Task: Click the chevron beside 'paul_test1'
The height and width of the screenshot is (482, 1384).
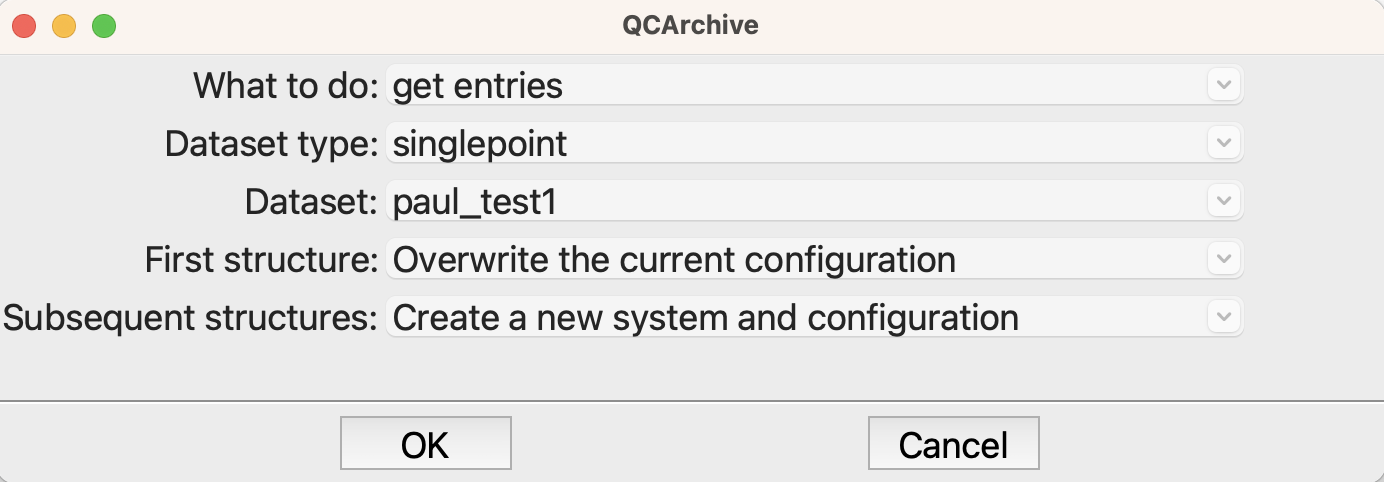Action: 1224,201
